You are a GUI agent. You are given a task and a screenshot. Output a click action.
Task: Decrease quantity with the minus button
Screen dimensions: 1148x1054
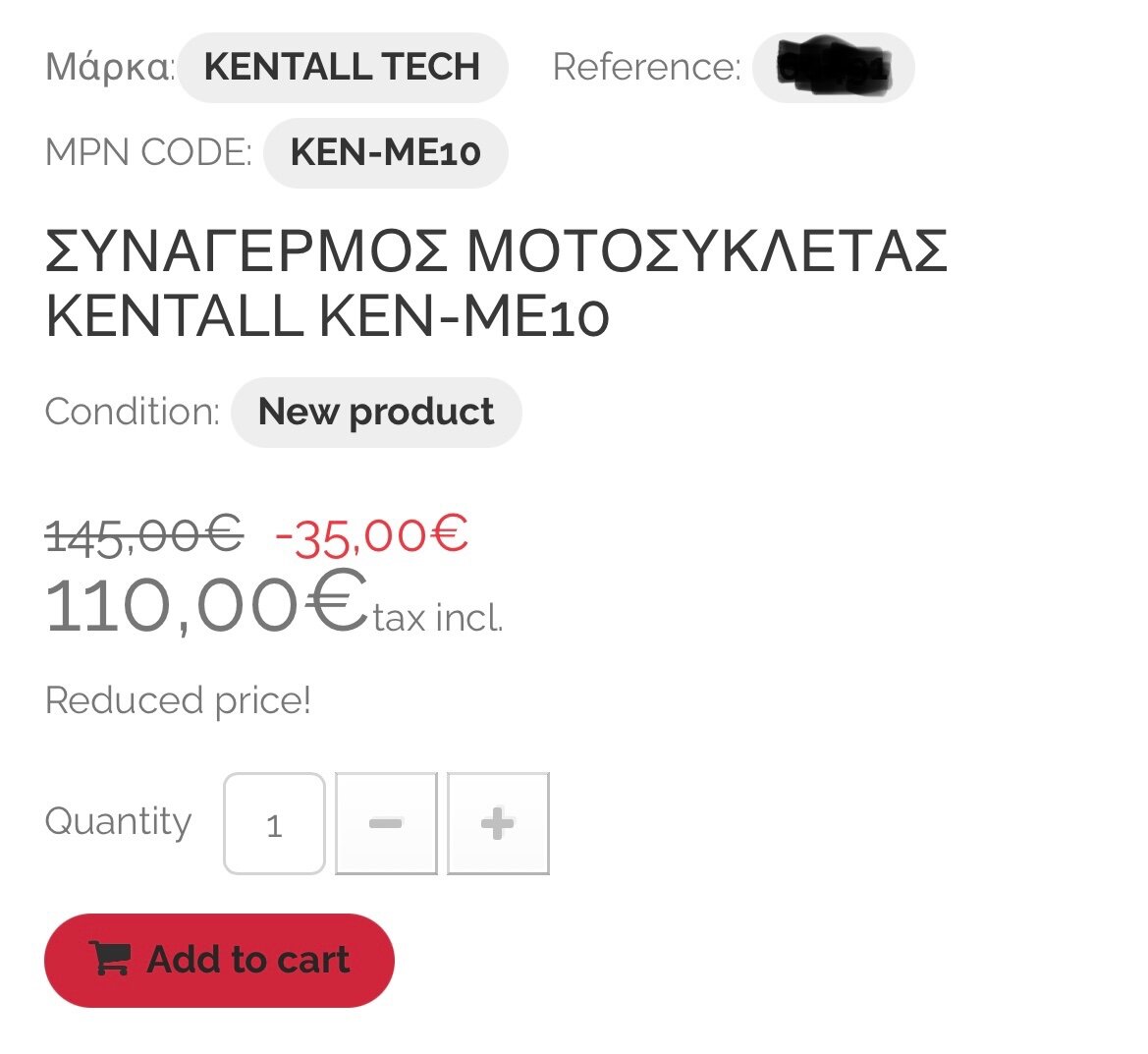coord(386,823)
